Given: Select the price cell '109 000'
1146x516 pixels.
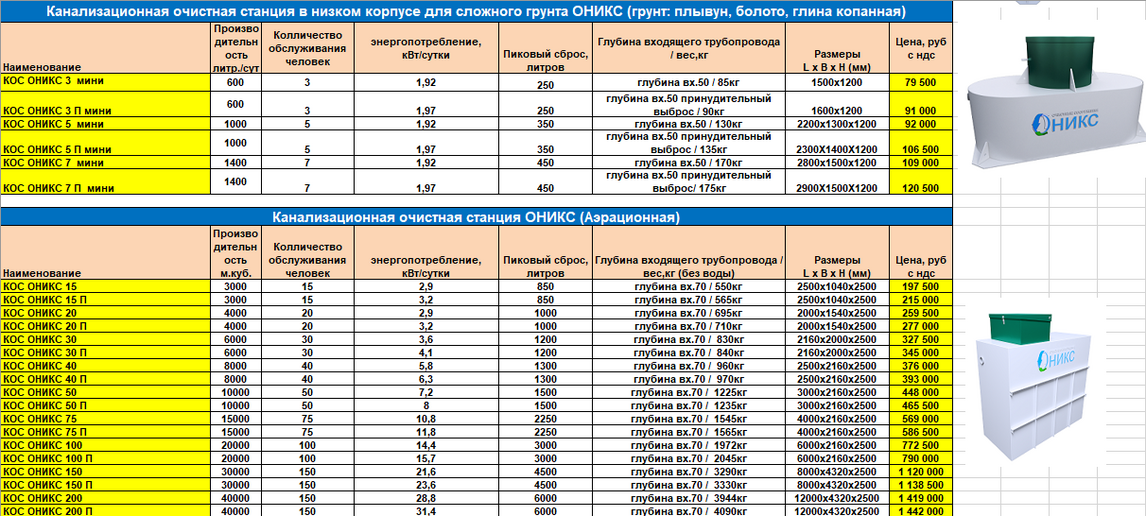Looking at the screenshot, I should [921, 162].
